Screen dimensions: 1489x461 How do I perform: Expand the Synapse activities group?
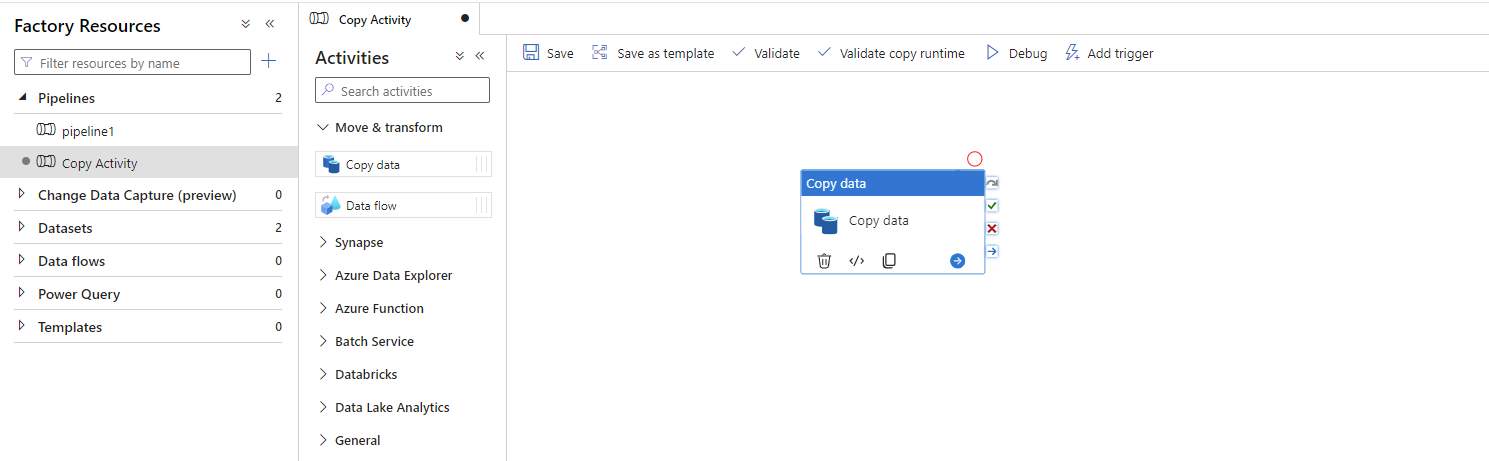(323, 242)
